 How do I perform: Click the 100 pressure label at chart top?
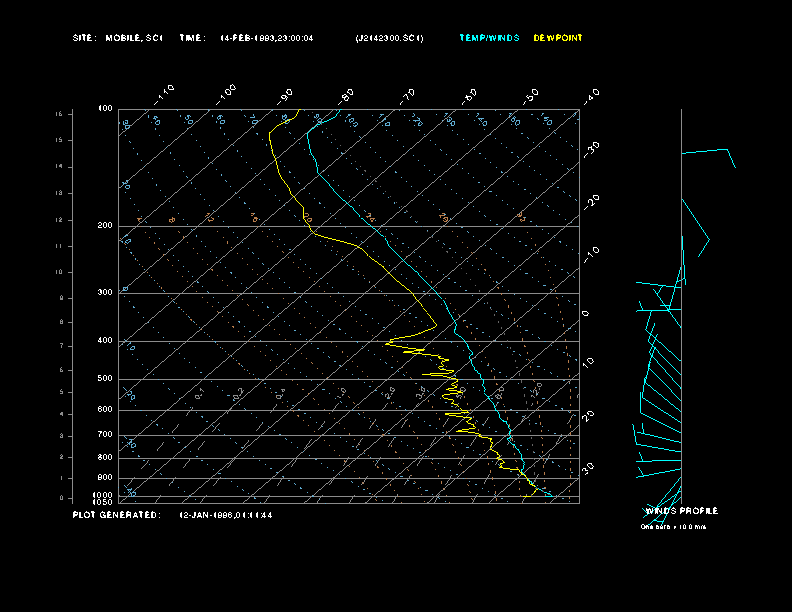105,108
